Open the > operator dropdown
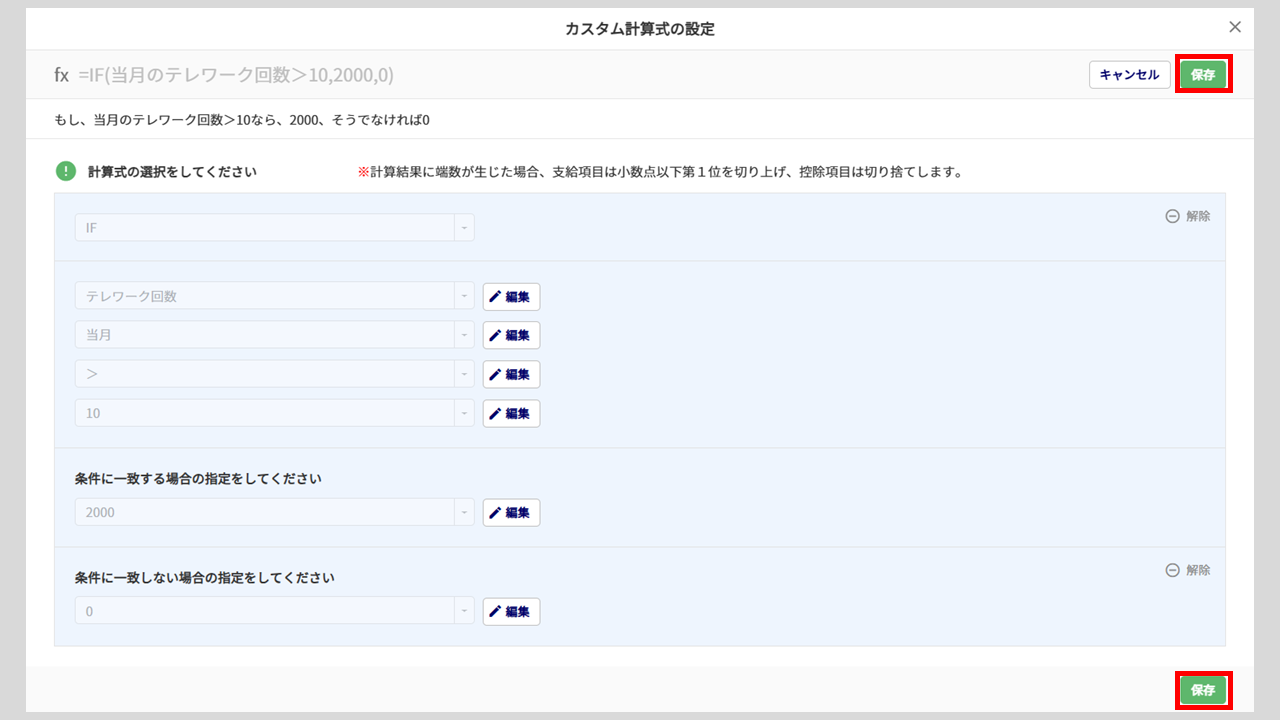Image resolution: width=1280 pixels, height=720 pixels. pos(275,374)
